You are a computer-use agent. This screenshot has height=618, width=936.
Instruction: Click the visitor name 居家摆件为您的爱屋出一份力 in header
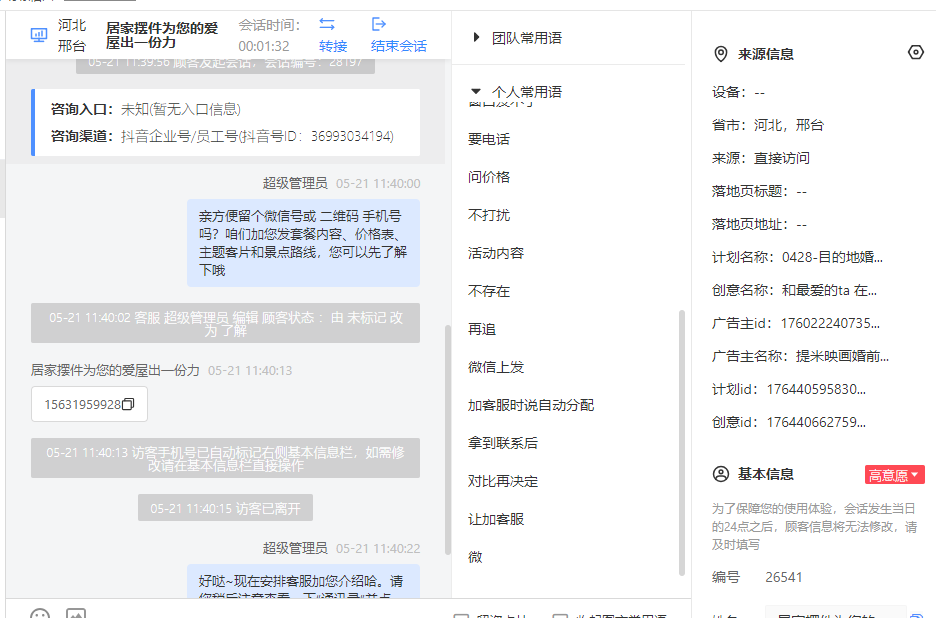point(162,35)
